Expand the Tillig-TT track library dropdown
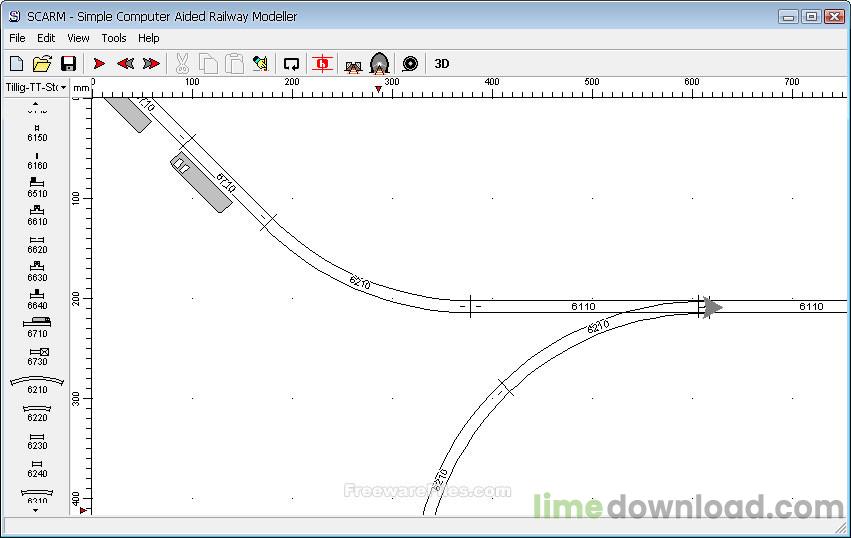851x538 pixels. [x=36, y=88]
